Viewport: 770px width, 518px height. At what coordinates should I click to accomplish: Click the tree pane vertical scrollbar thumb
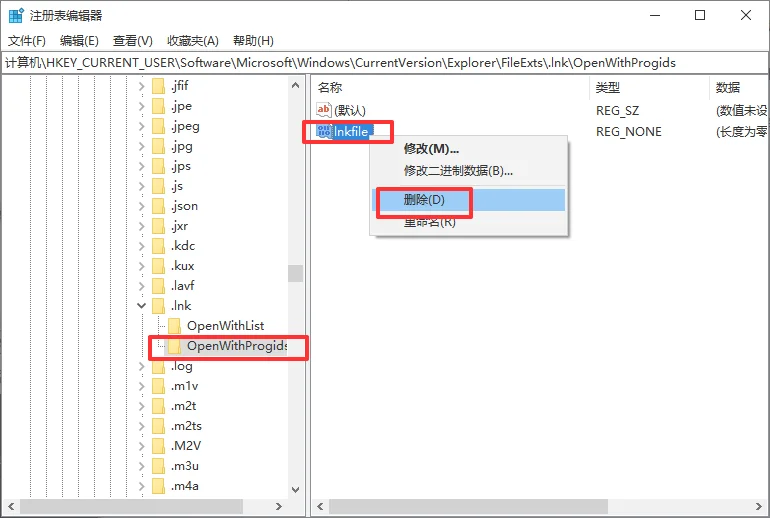295,273
